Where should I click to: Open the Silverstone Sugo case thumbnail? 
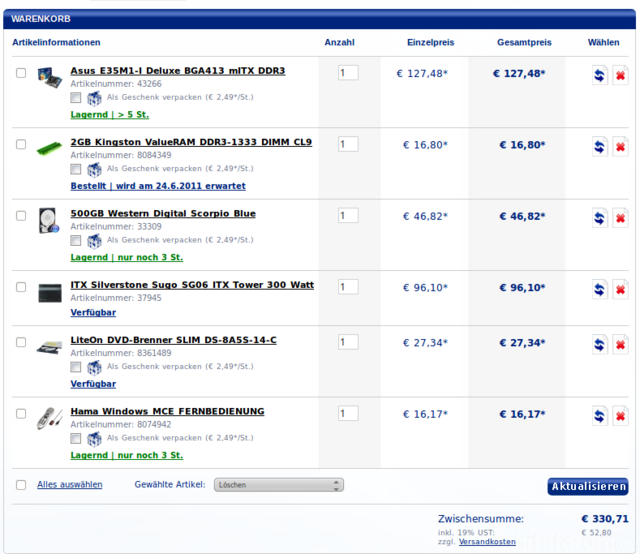click(x=50, y=293)
